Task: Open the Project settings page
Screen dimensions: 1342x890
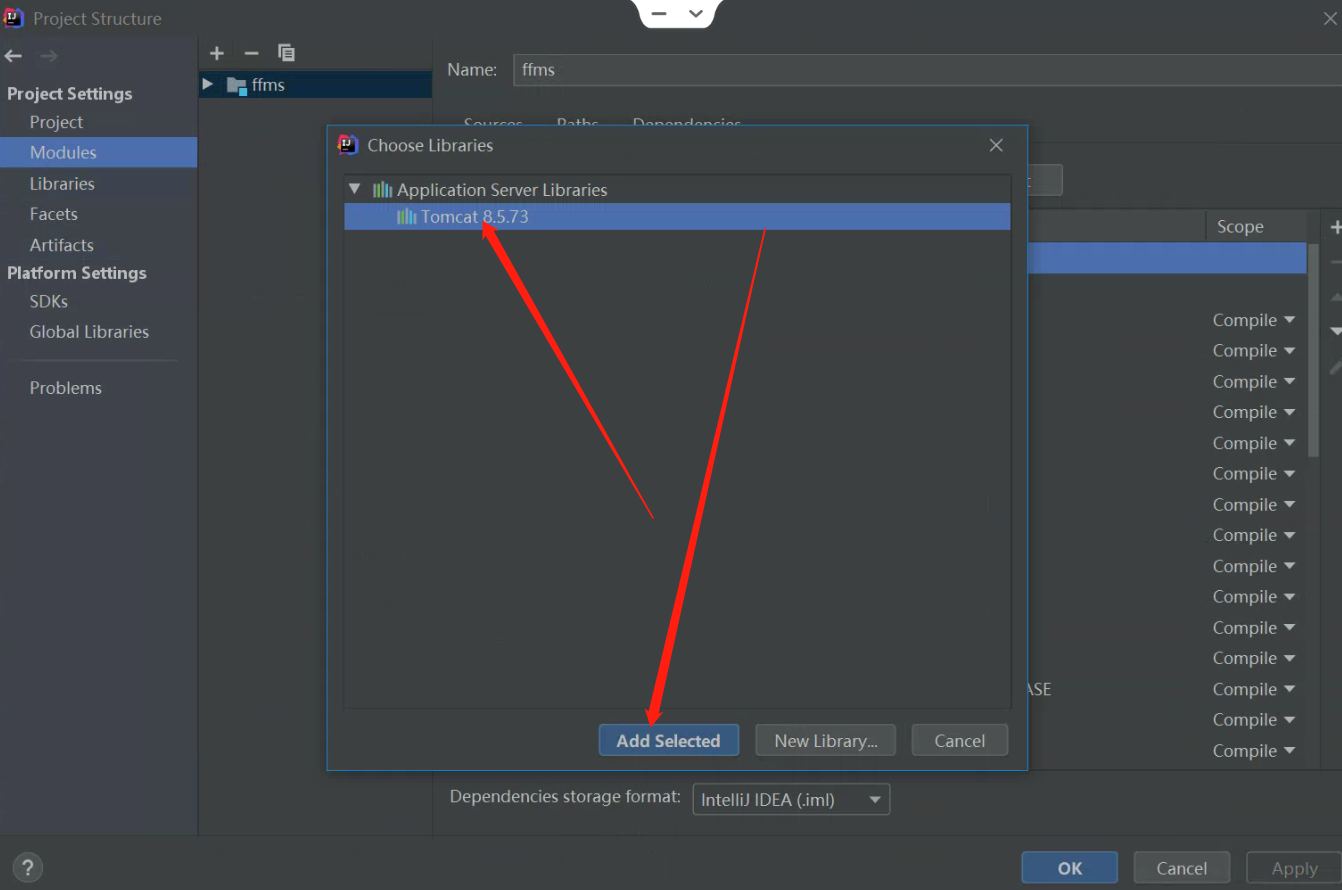Action: click(x=56, y=122)
